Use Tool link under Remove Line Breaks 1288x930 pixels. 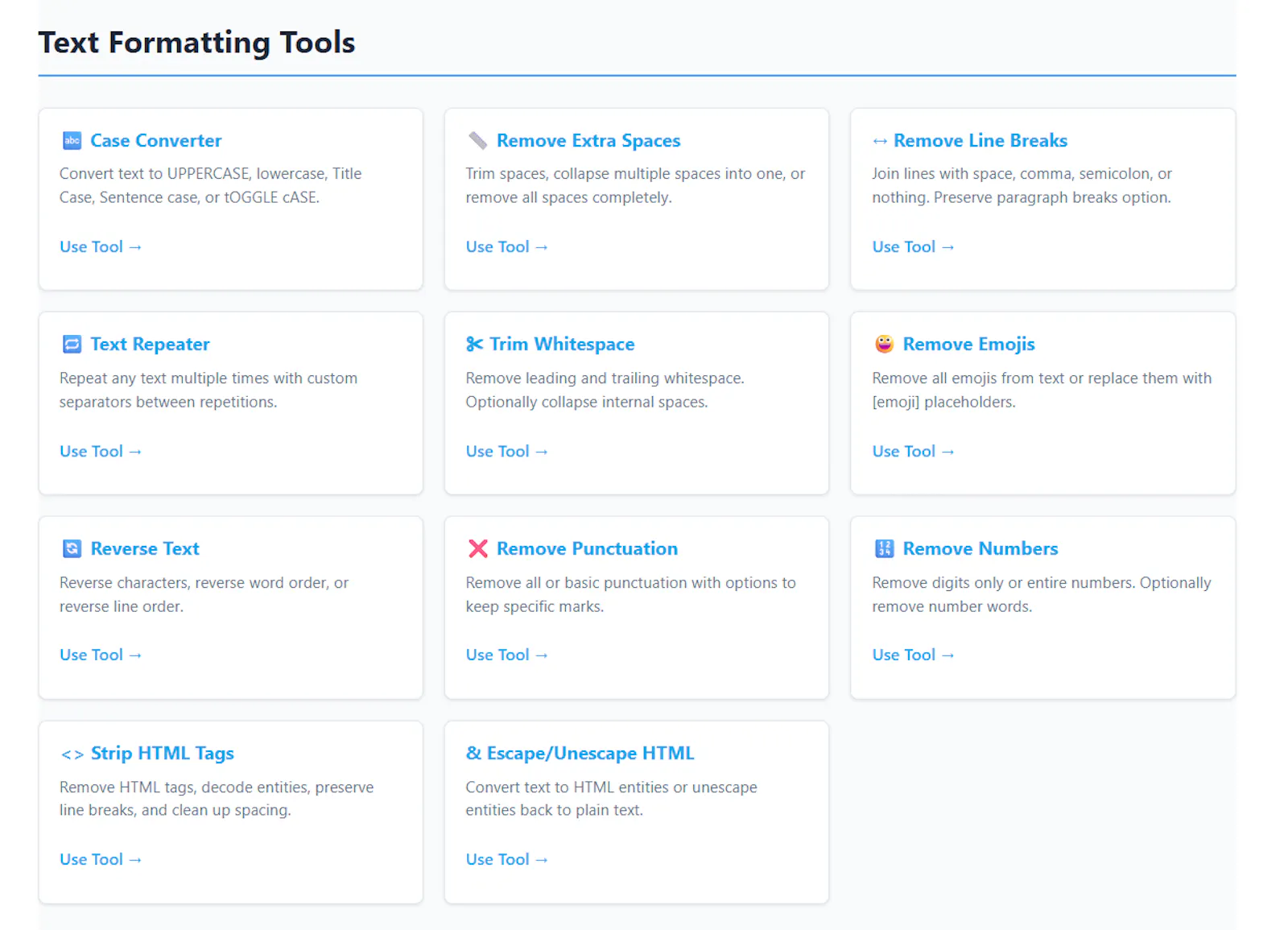[x=913, y=247]
